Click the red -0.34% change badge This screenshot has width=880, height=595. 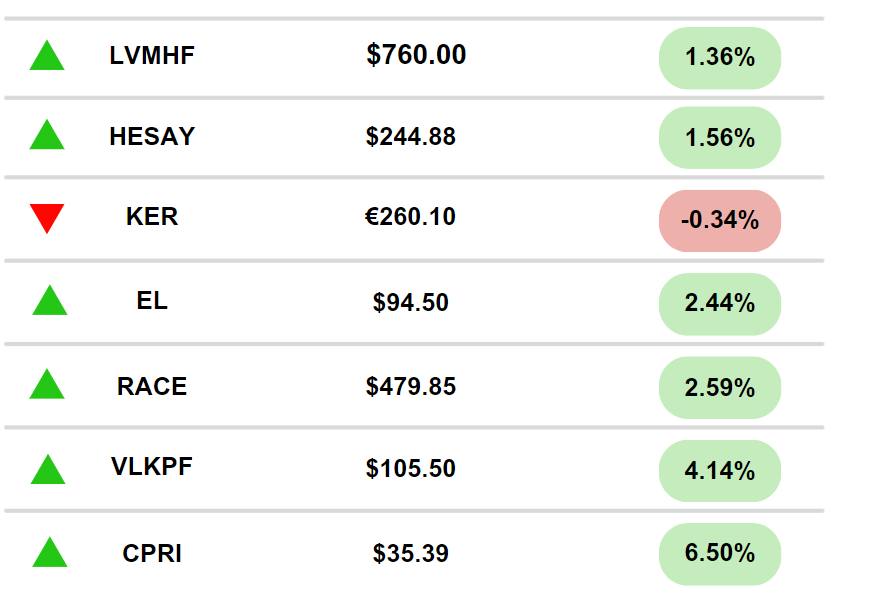719,220
